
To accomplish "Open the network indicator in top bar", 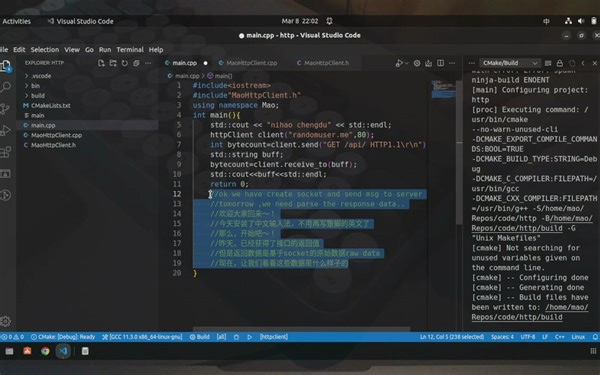I will click(x=569, y=21).
